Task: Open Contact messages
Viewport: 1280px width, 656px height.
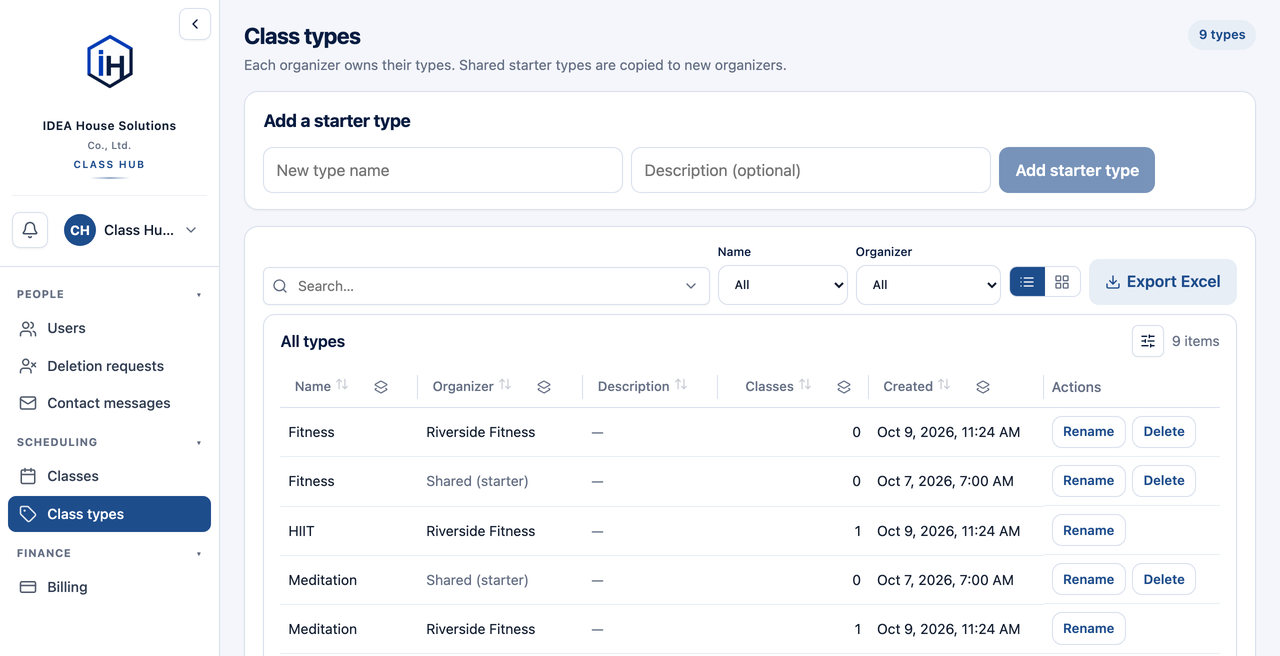Action: 109,403
